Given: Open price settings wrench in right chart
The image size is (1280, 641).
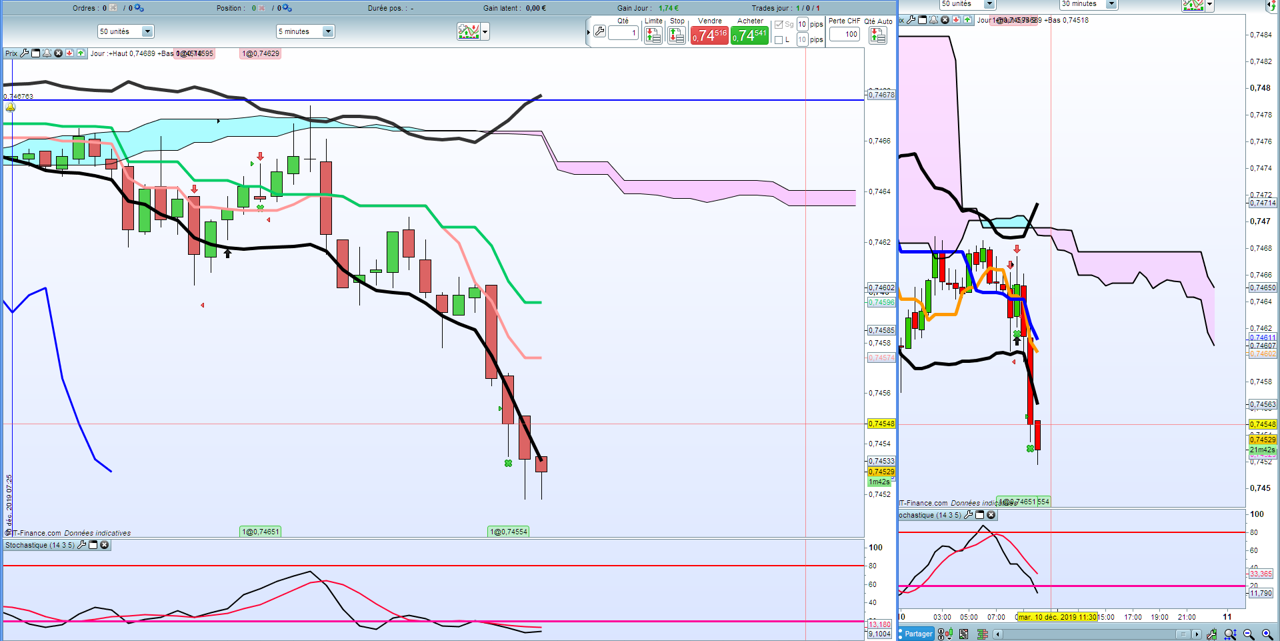Looking at the screenshot, I should coord(911,20).
